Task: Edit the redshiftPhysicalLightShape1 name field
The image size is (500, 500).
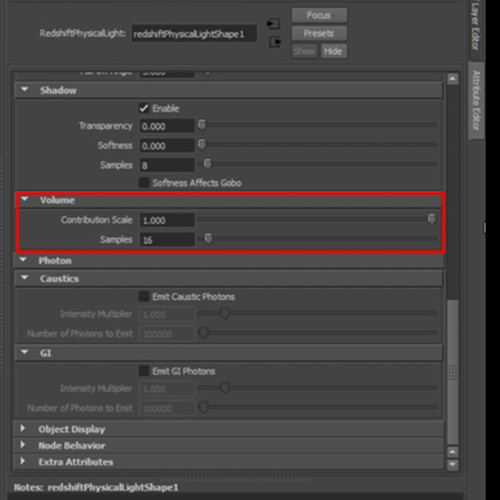Action: click(194, 34)
